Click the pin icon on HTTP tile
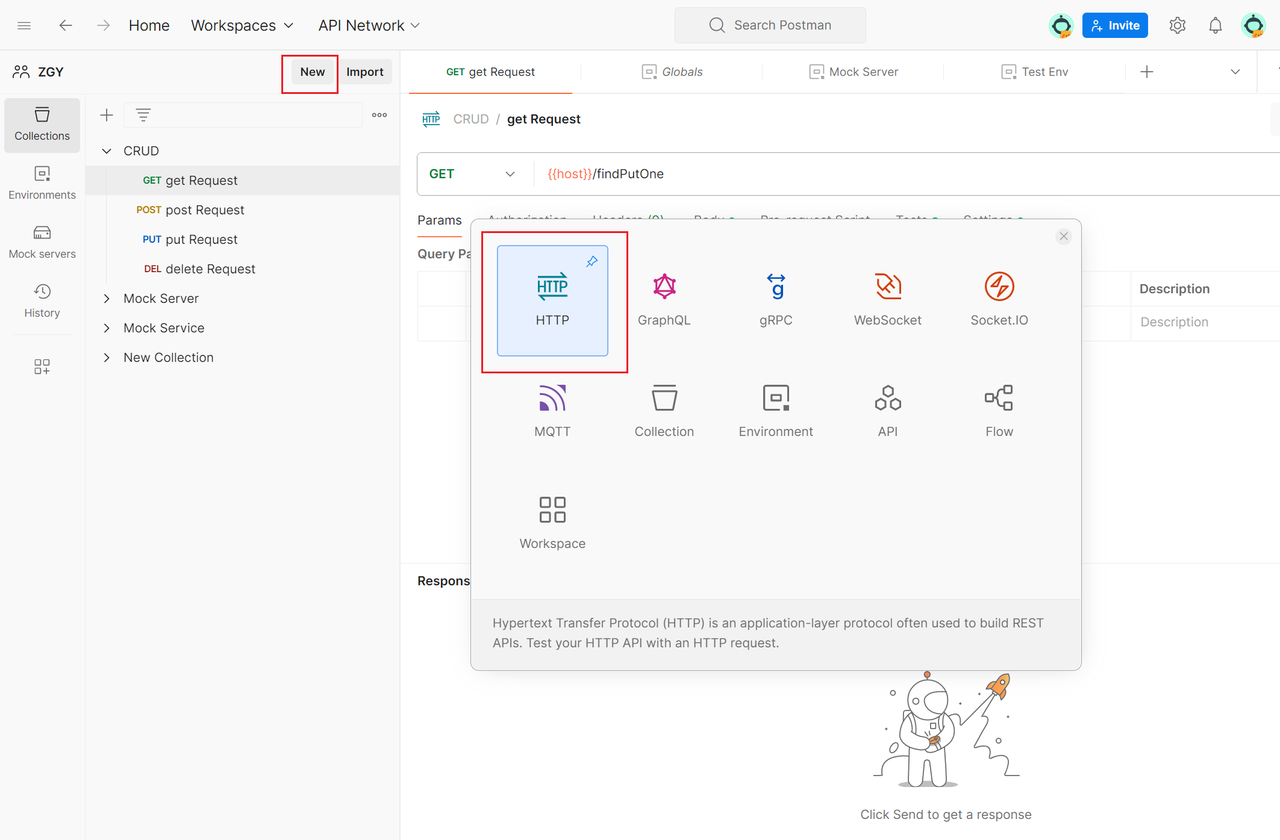Image resolution: width=1280 pixels, height=840 pixels. click(592, 261)
